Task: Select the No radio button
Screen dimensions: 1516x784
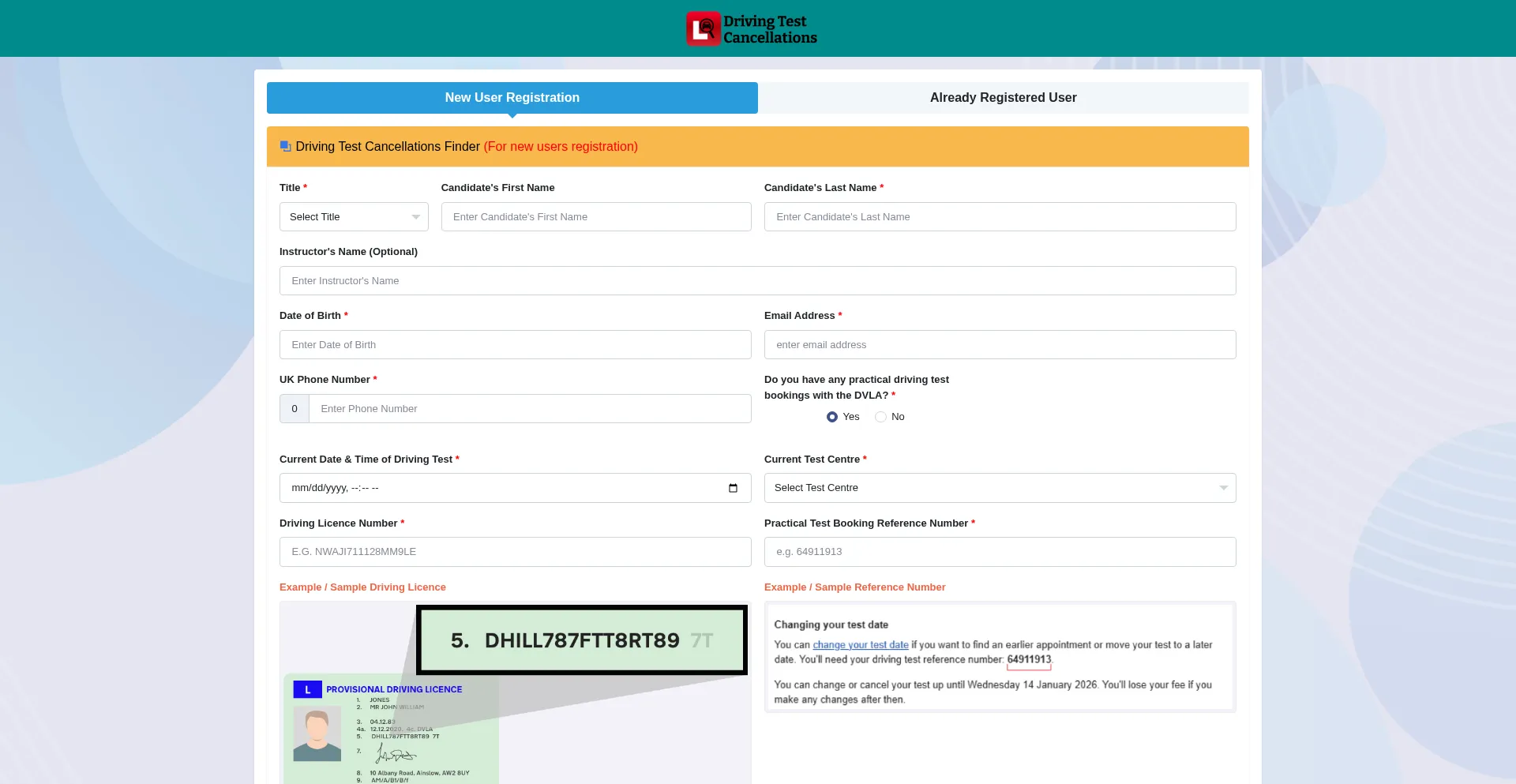Action: click(x=880, y=417)
